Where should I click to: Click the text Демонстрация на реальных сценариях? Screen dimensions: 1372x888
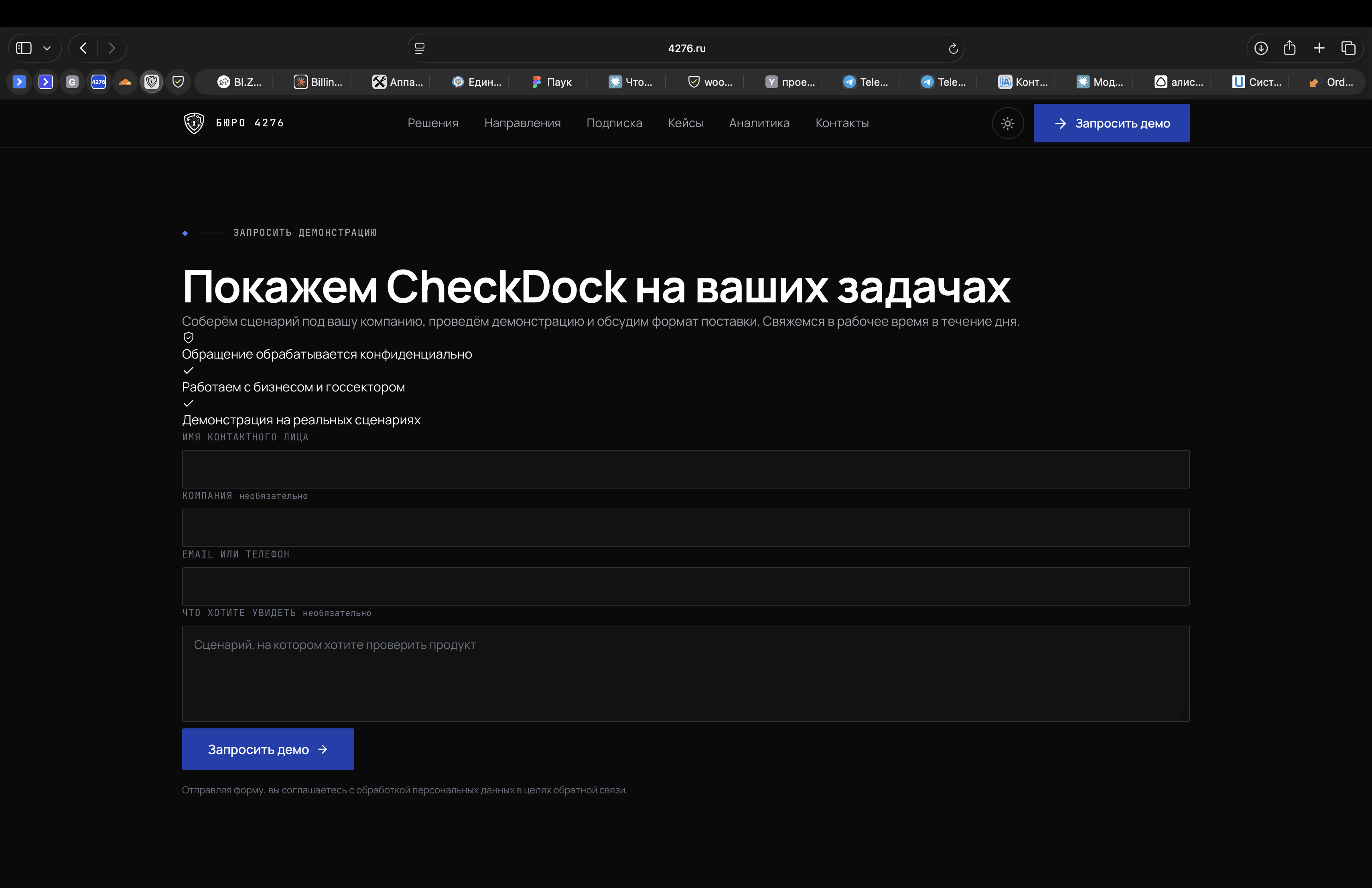pos(302,420)
